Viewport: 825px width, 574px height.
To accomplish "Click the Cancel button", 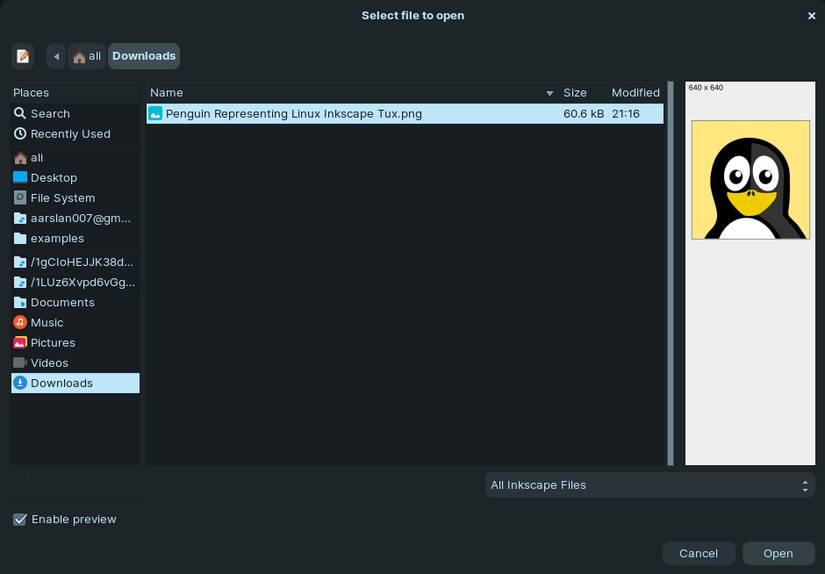I will 698,553.
